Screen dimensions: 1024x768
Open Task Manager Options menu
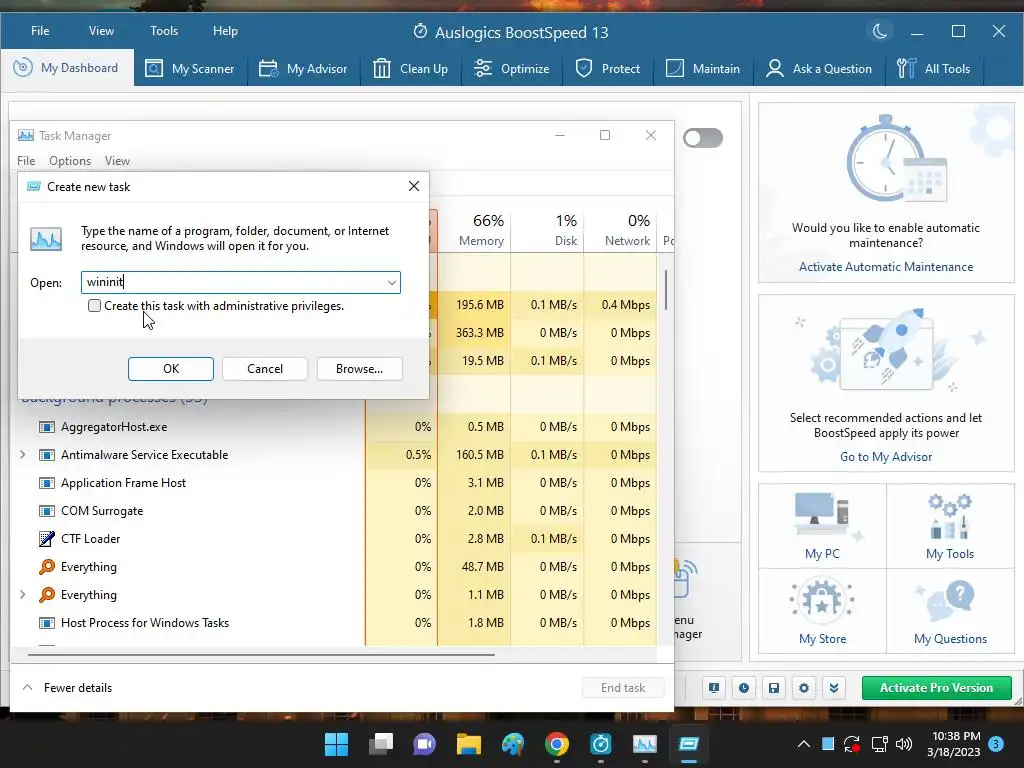[70, 161]
